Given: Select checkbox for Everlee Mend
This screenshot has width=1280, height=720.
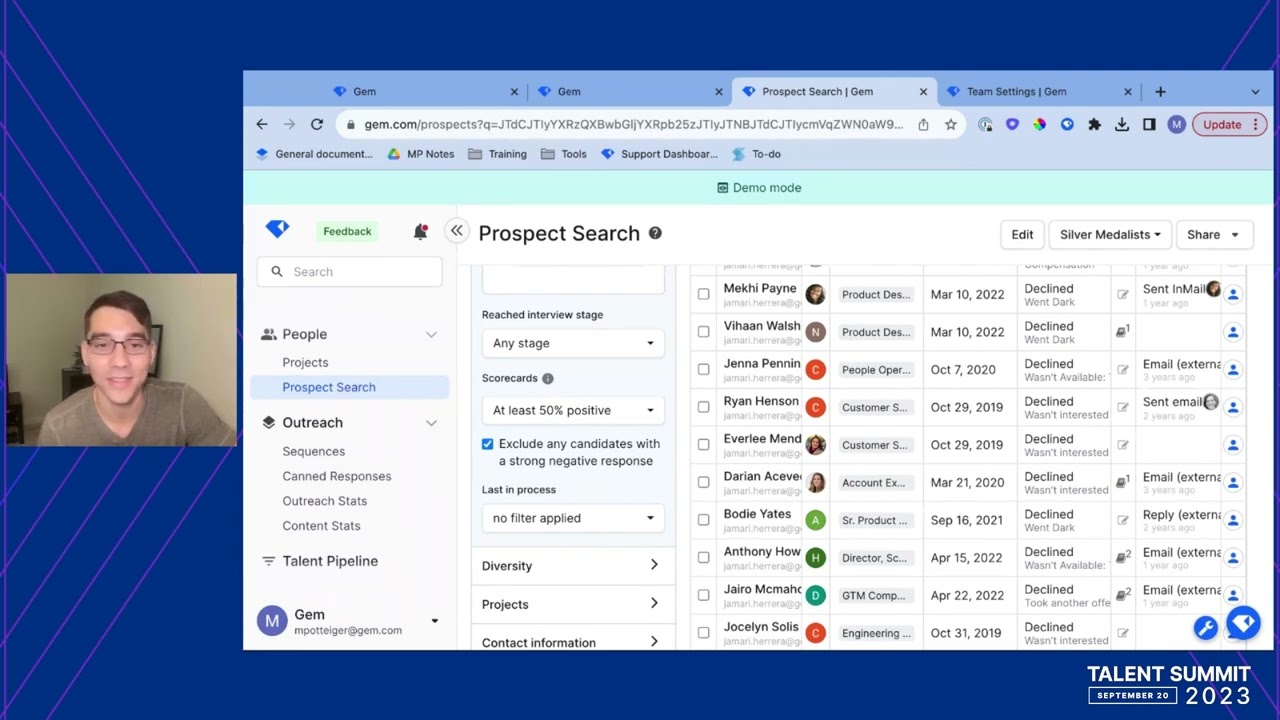Looking at the screenshot, I should pyautogui.click(x=703, y=445).
